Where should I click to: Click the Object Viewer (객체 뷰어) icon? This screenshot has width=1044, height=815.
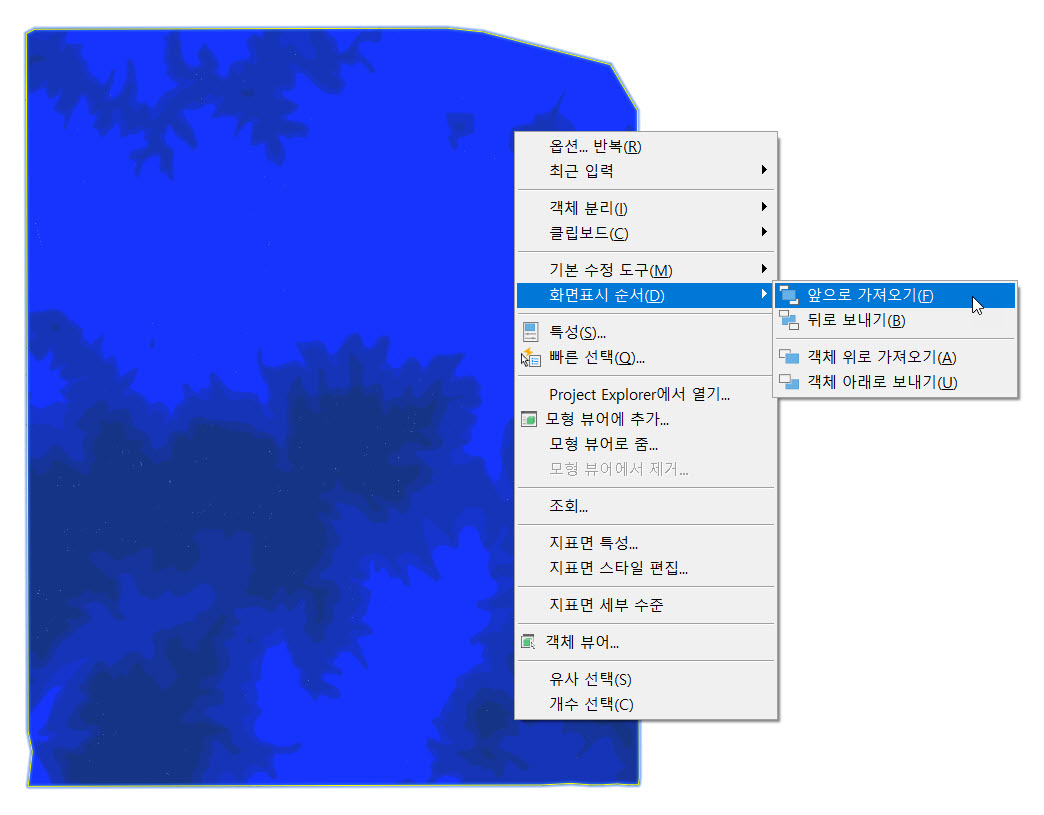click(x=530, y=642)
